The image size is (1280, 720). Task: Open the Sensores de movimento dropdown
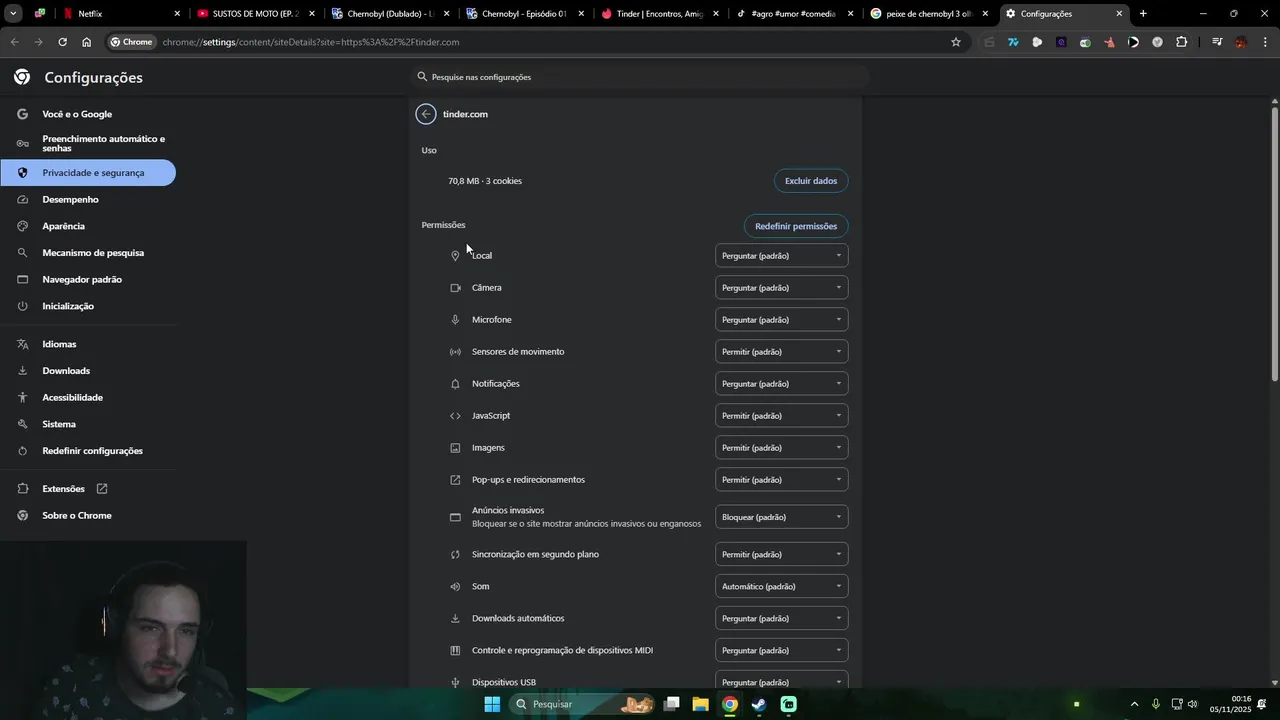click(782, 352)
